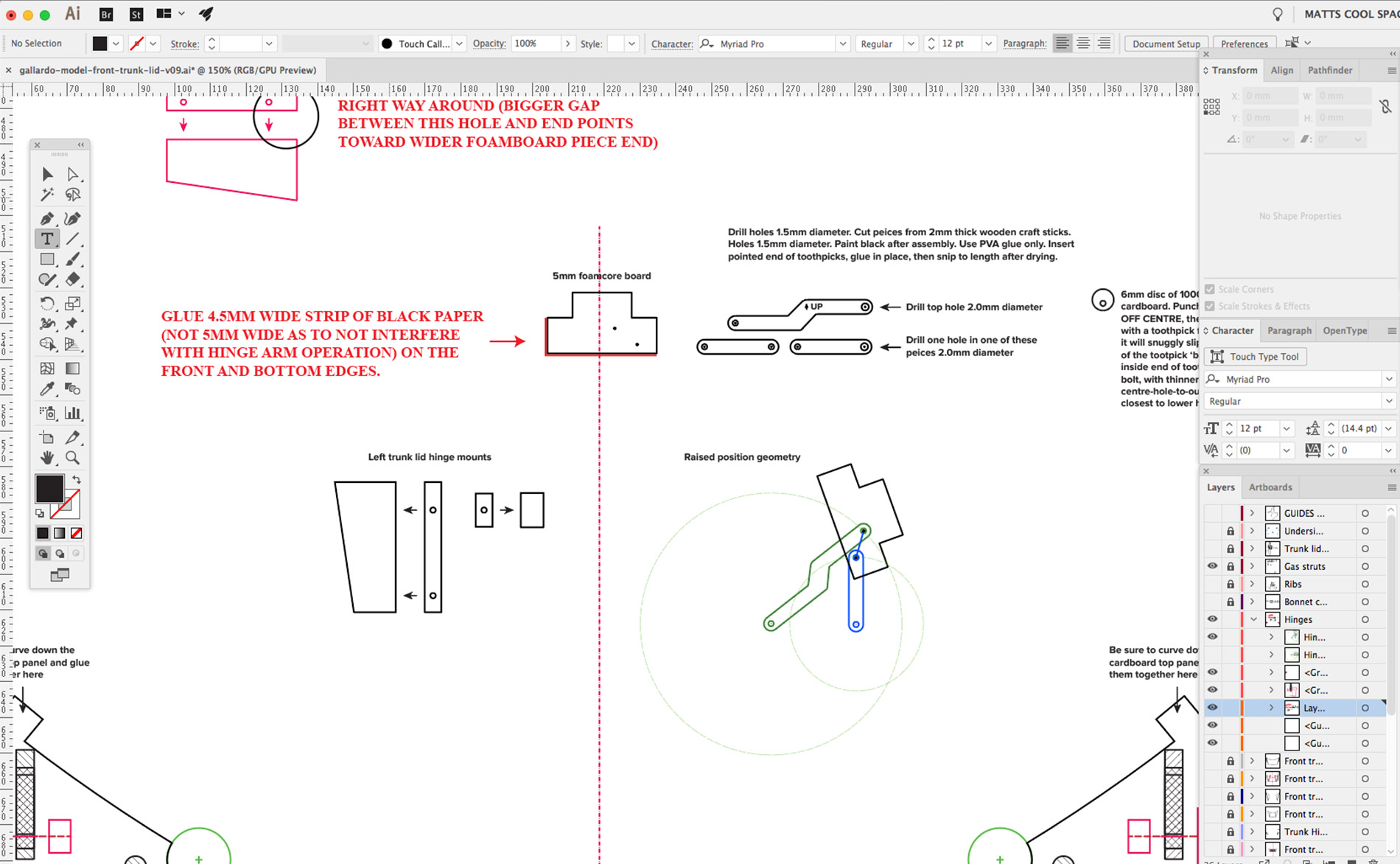Unlock the Ribs layer
Viewport: 1400px width, 864px height.
click(1231, 584)
